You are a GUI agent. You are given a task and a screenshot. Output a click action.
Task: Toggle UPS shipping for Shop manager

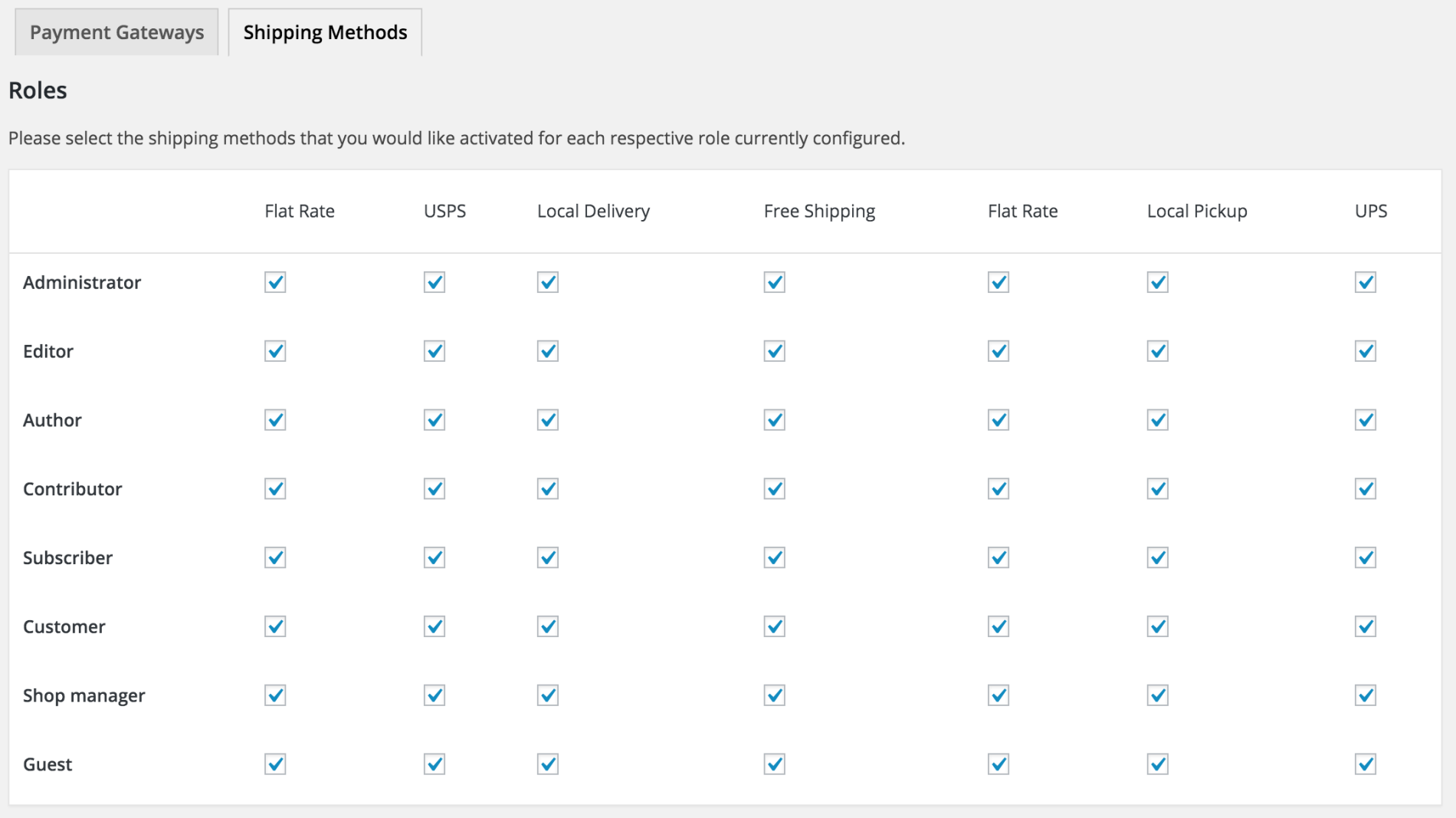[x=1363, y=695]
